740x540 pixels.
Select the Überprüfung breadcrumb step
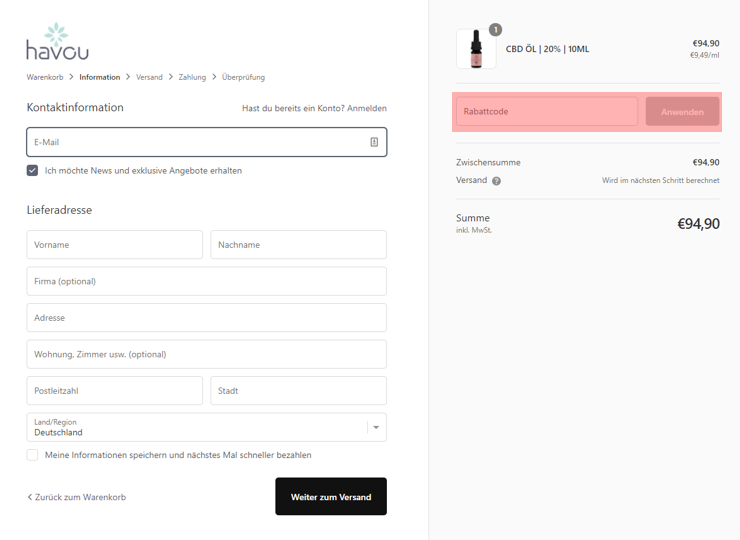(x=243, y=77)
